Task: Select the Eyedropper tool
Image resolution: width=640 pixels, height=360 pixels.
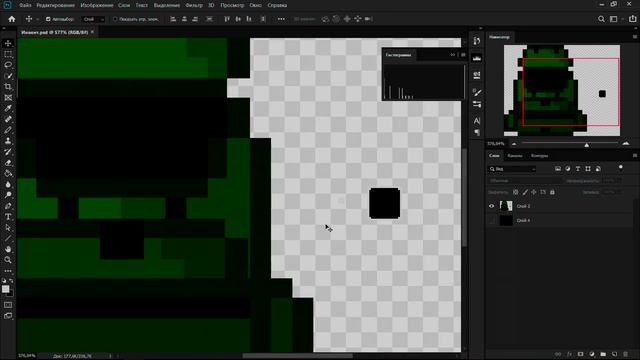Action: (8, 109)
